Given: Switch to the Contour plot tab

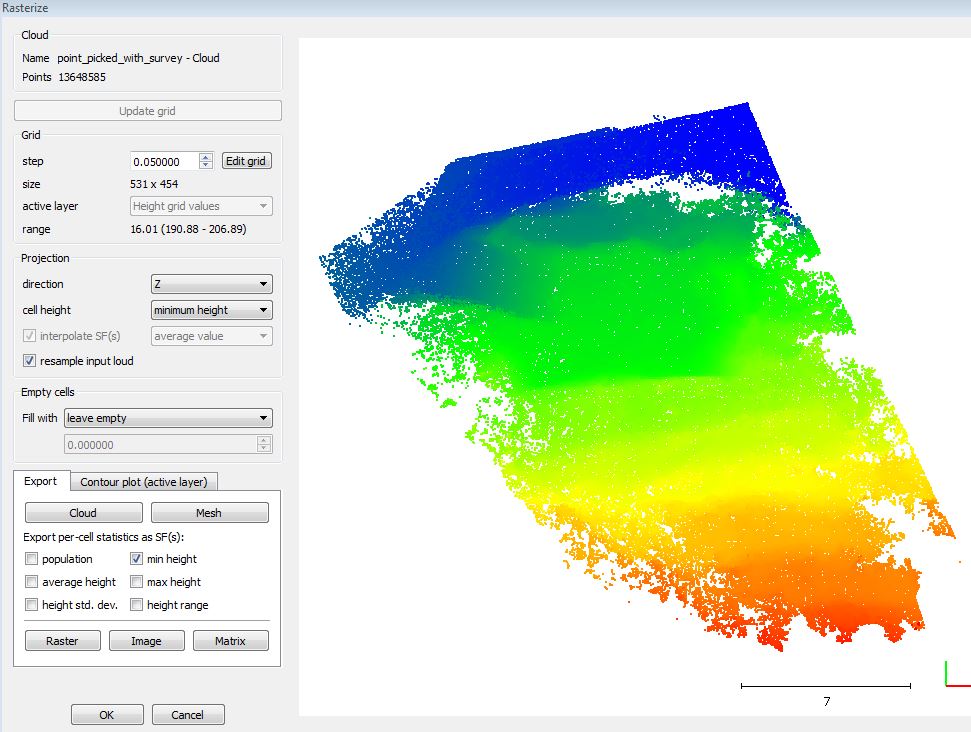Looking at the screenshot, I should tap(144, 482).
